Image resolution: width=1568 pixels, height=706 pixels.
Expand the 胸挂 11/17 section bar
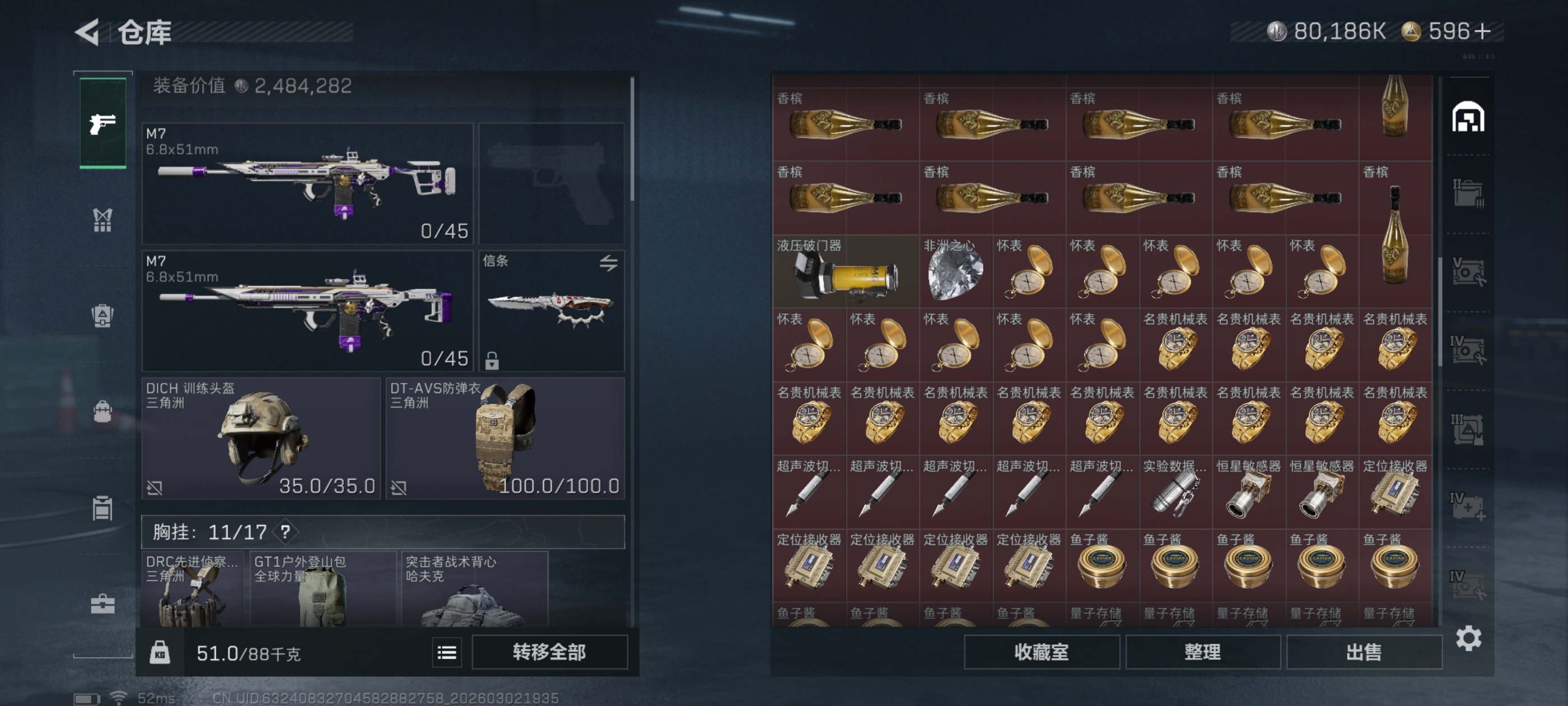pos(383,532)
